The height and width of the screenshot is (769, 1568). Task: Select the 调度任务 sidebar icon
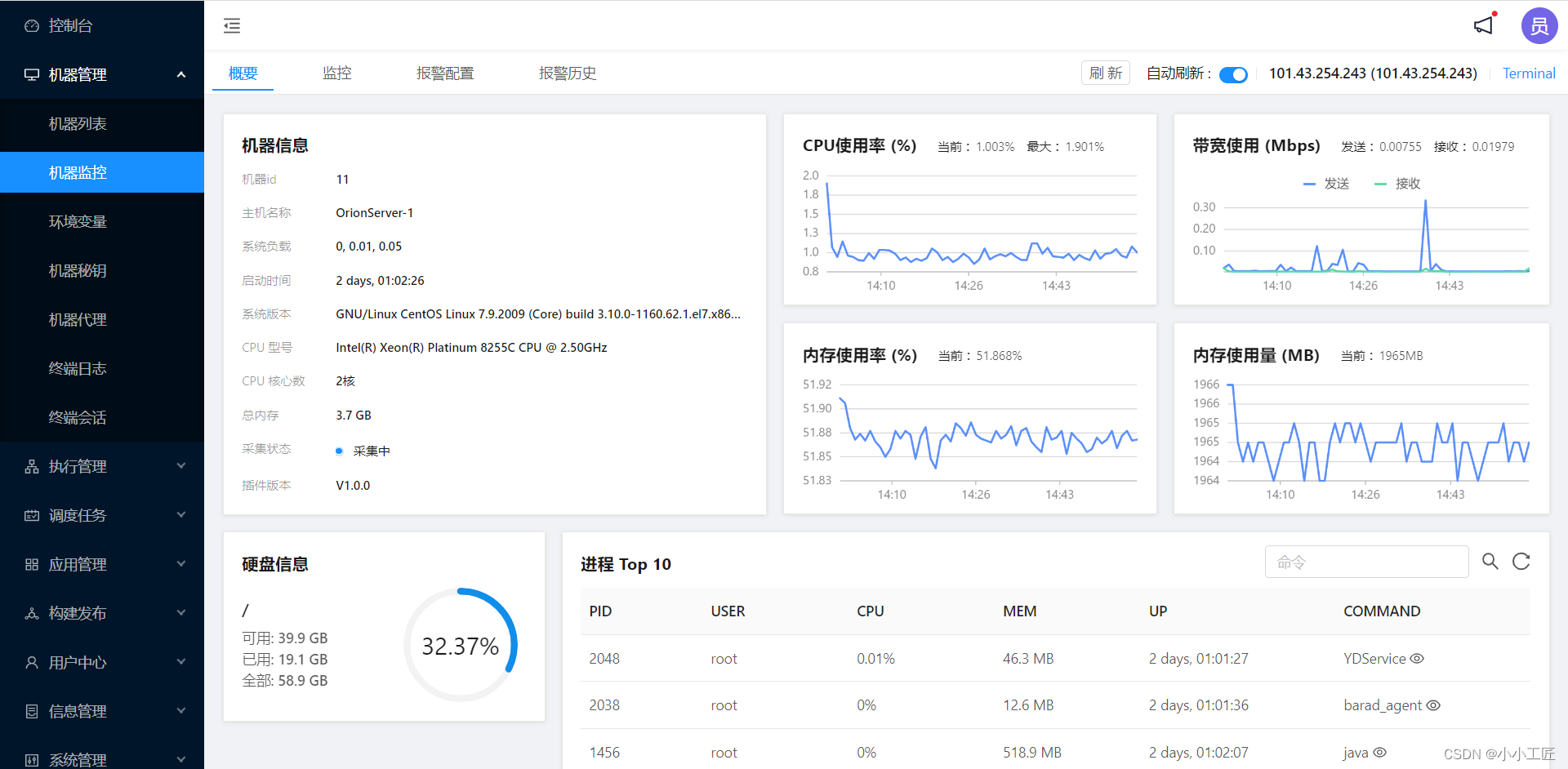coord(30,514)
